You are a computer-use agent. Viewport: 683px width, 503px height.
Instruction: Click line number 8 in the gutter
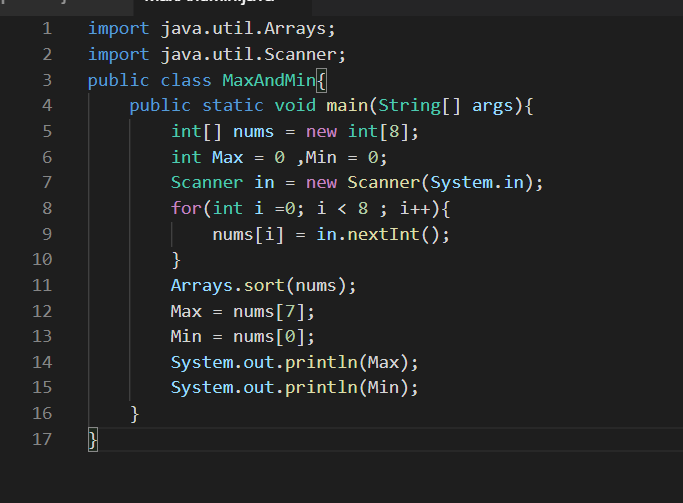[x=47, y=208]
